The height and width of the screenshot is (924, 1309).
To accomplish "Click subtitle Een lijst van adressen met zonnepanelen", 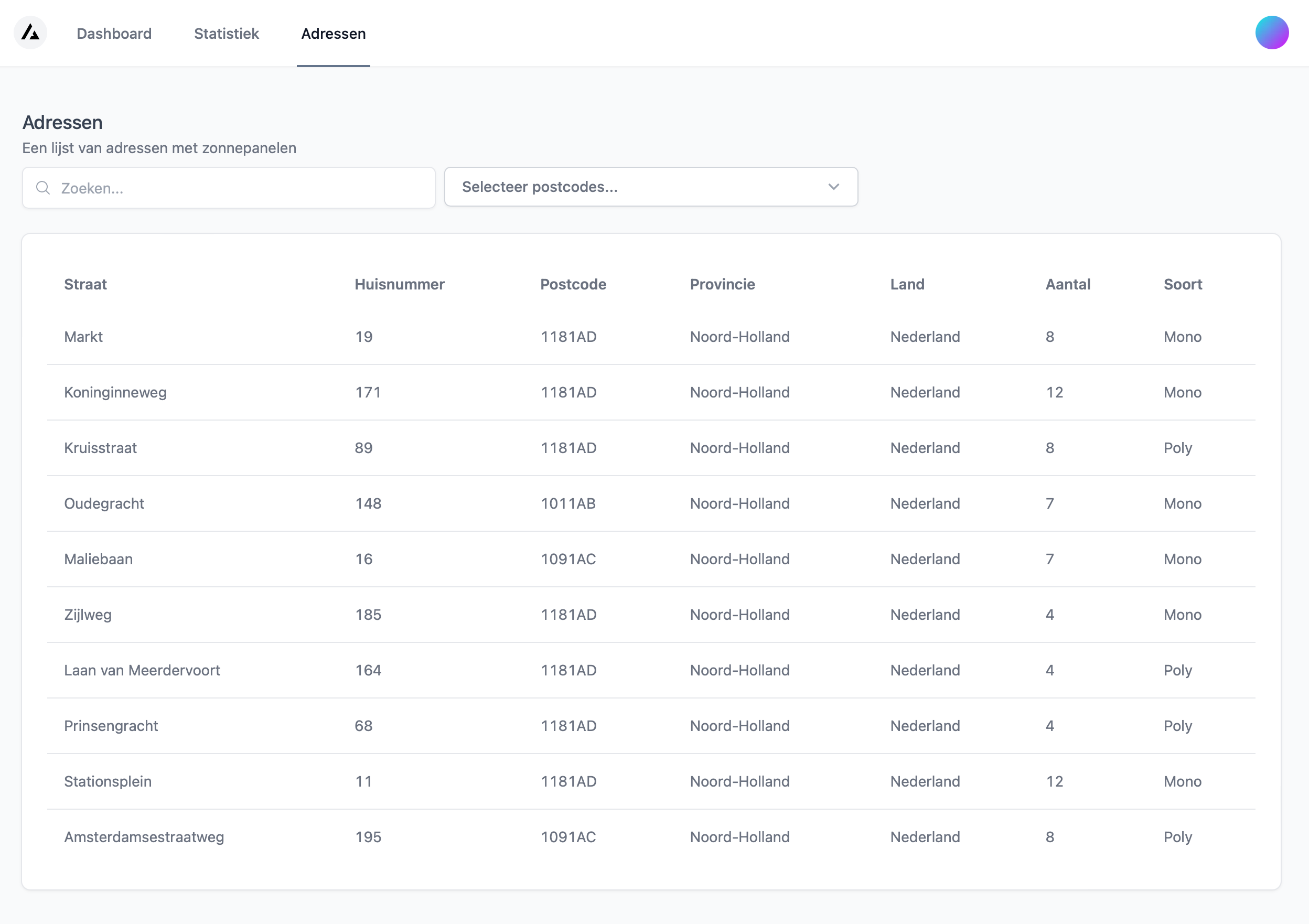I will 159,148.
